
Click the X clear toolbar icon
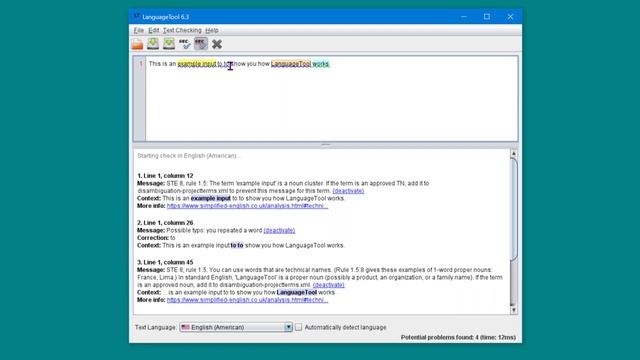(x=217, y=44)
